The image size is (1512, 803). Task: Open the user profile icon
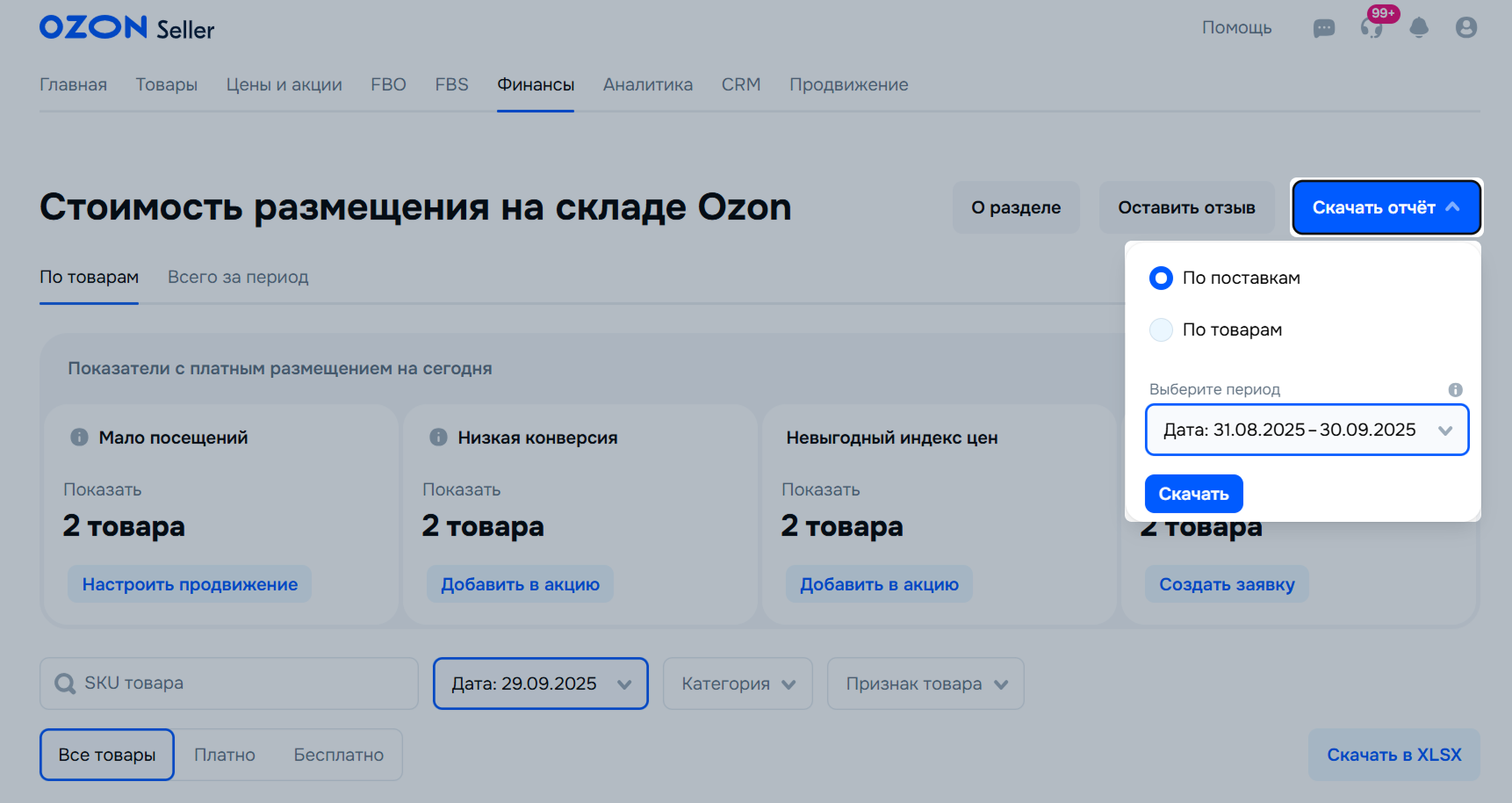point(1465,28)
